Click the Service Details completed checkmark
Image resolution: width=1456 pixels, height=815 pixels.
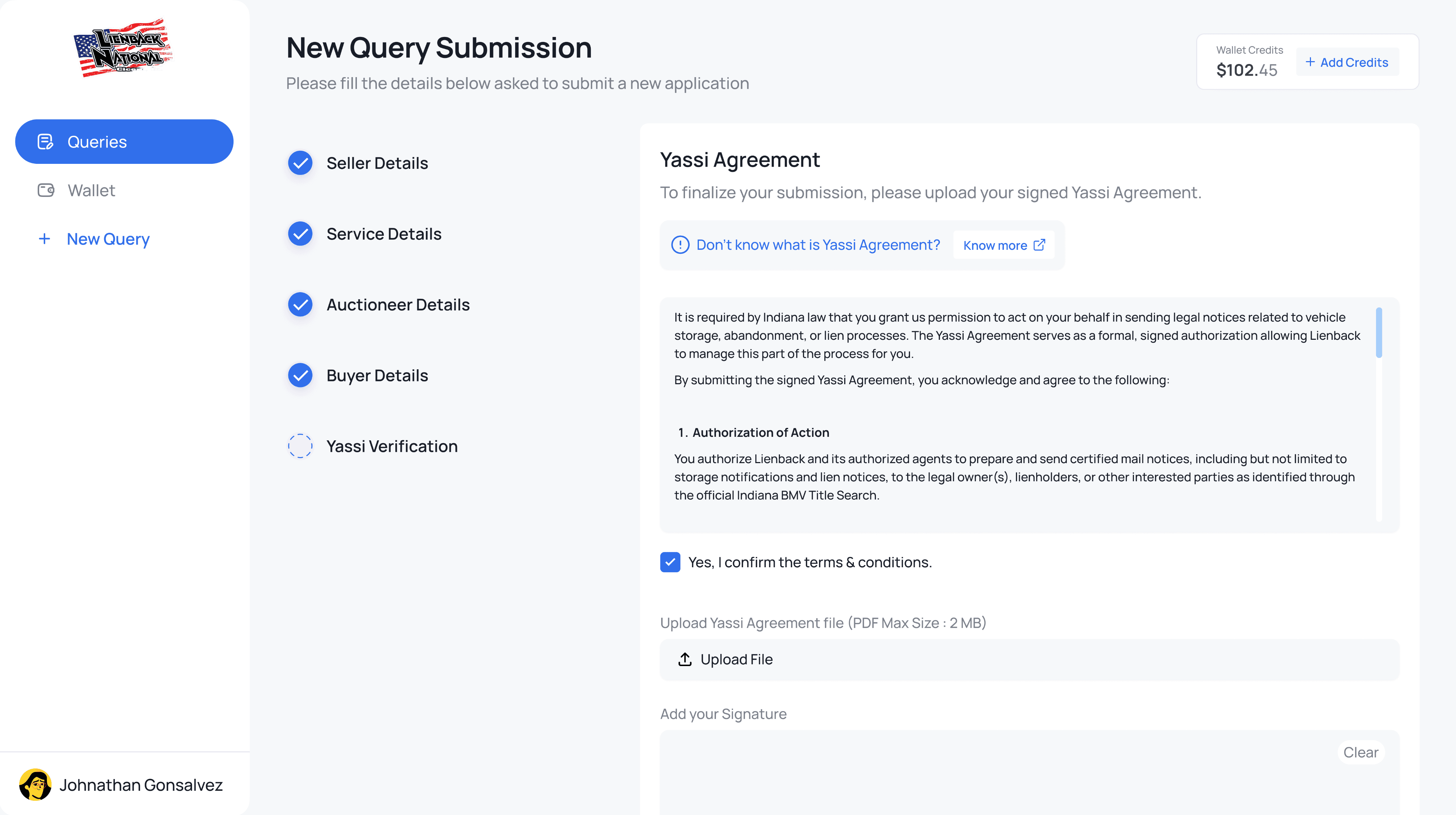[x=300, y=234]
